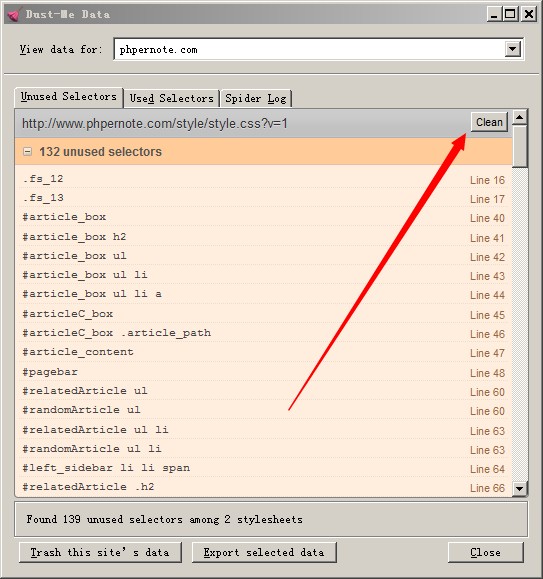Click the Line 40 label

click(487, 218)
